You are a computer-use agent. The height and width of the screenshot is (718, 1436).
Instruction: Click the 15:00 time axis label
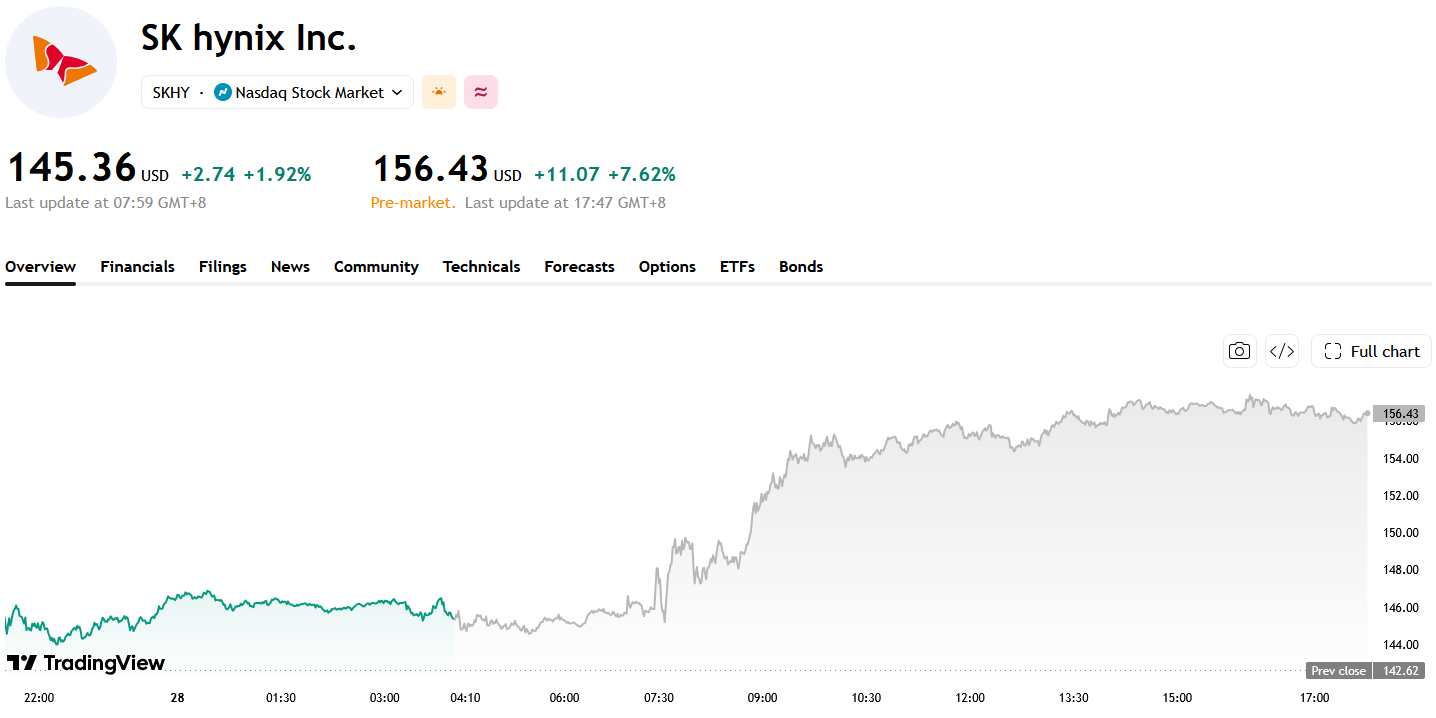(1177, 698)
